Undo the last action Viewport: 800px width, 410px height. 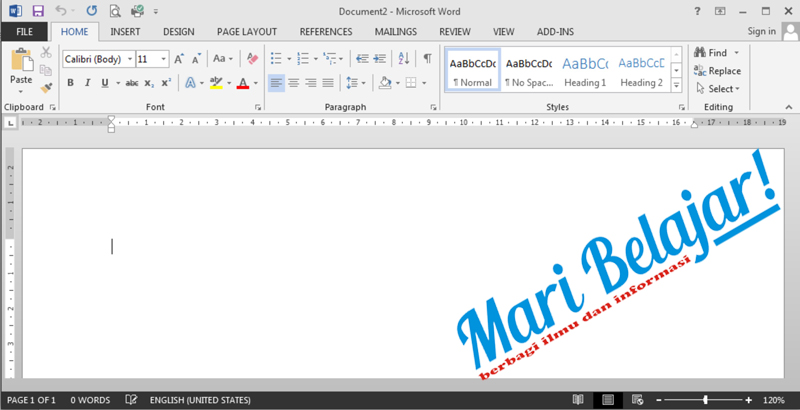point(61,11)
